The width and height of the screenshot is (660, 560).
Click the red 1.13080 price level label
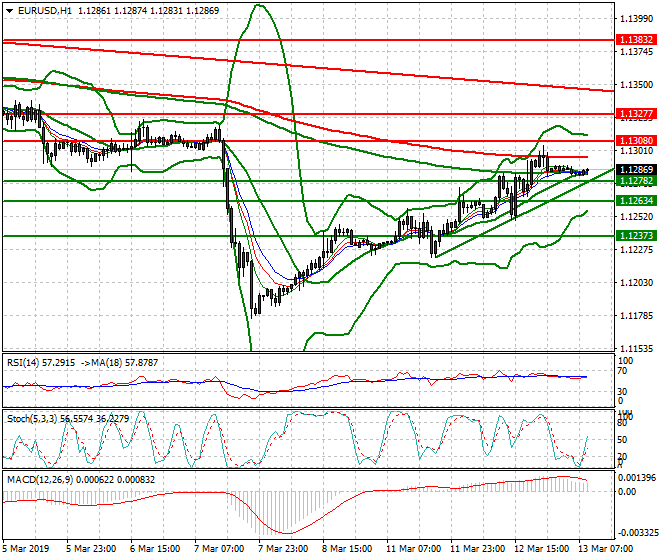(636, 141)
